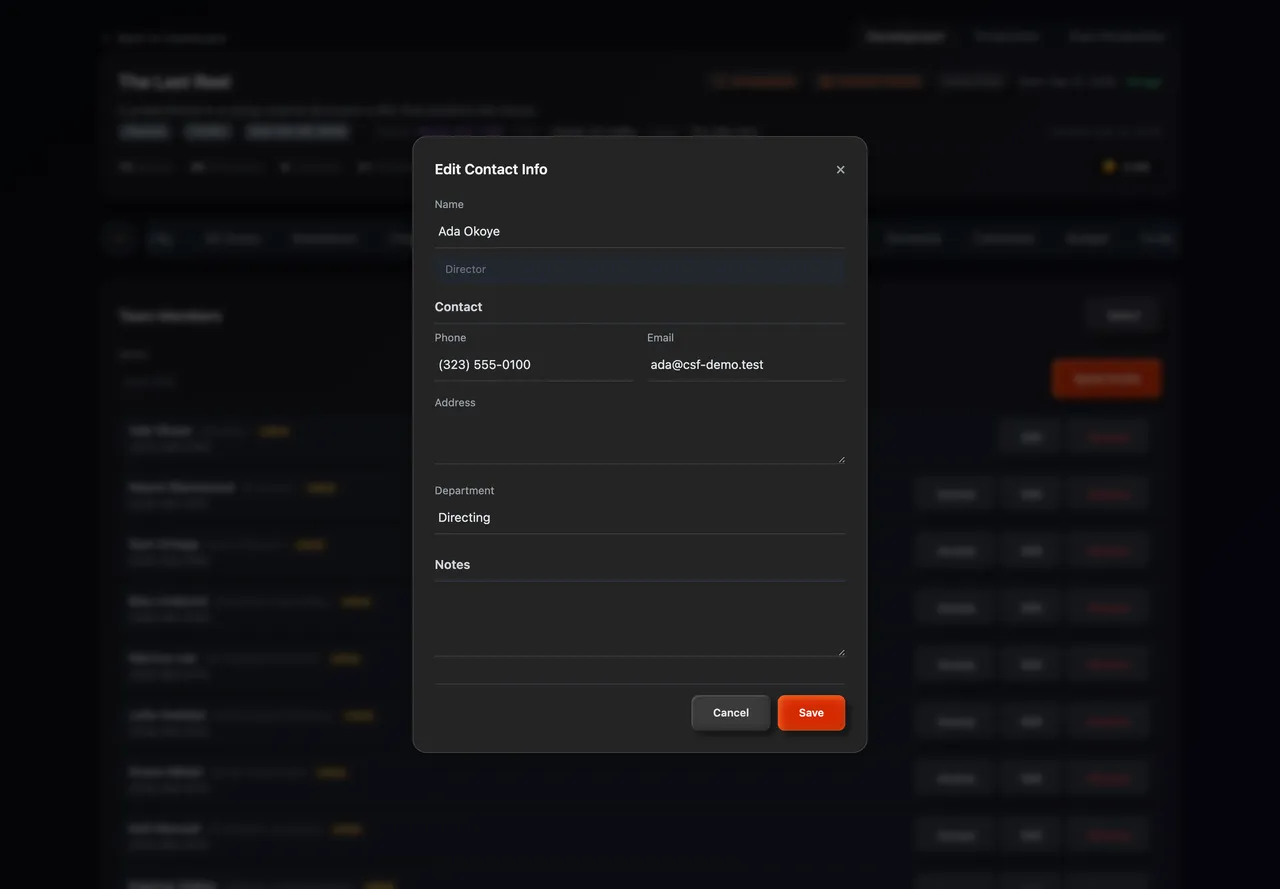Image resolution: width=1280 pixels, height=889 pixels.
Task: Grab the Address textarea resize handle
Action: coord(841,460)
